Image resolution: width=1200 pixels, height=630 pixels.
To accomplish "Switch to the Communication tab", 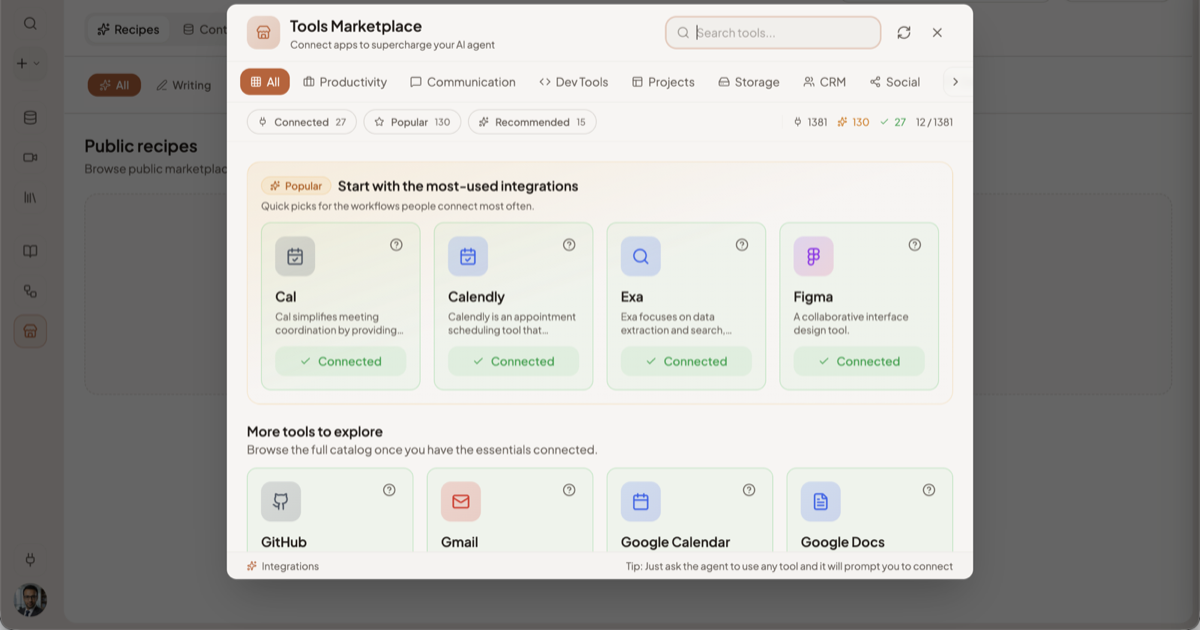I will point(463,82).
